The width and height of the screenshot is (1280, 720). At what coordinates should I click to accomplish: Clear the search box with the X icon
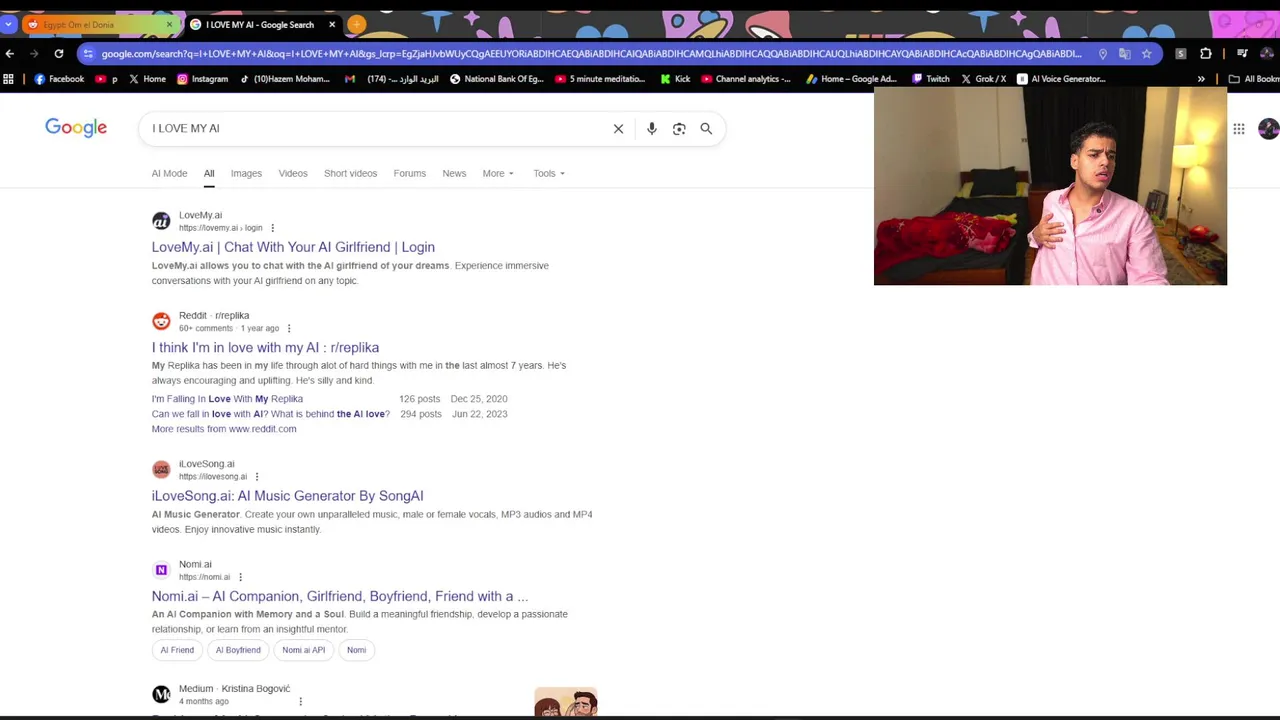(x=618, y=128)
